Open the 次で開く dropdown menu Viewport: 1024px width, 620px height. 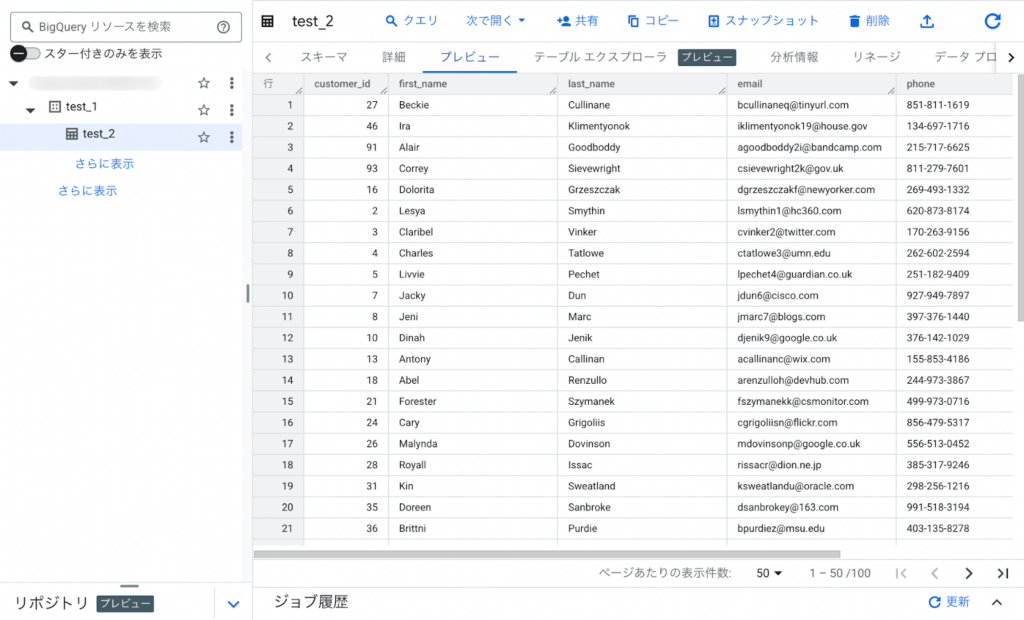(495, 21)
